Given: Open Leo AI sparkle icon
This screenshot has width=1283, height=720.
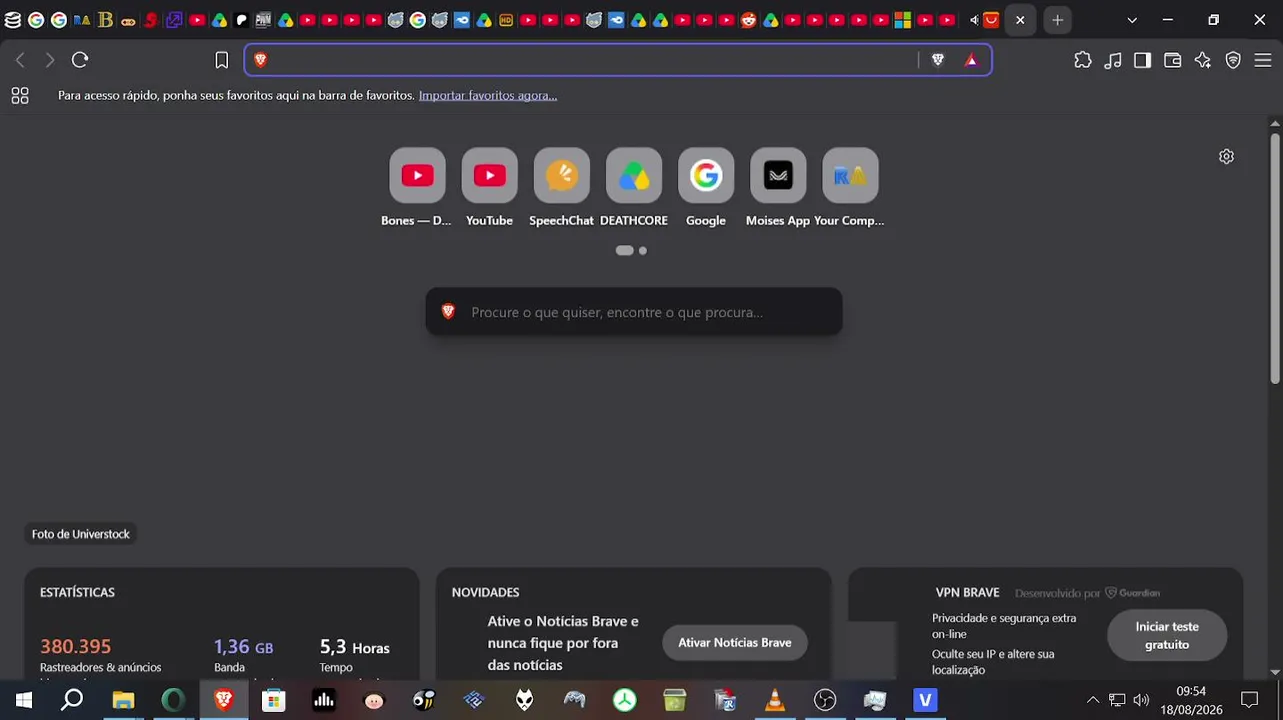Looking at the screenshot, I should coord(1203,60).
